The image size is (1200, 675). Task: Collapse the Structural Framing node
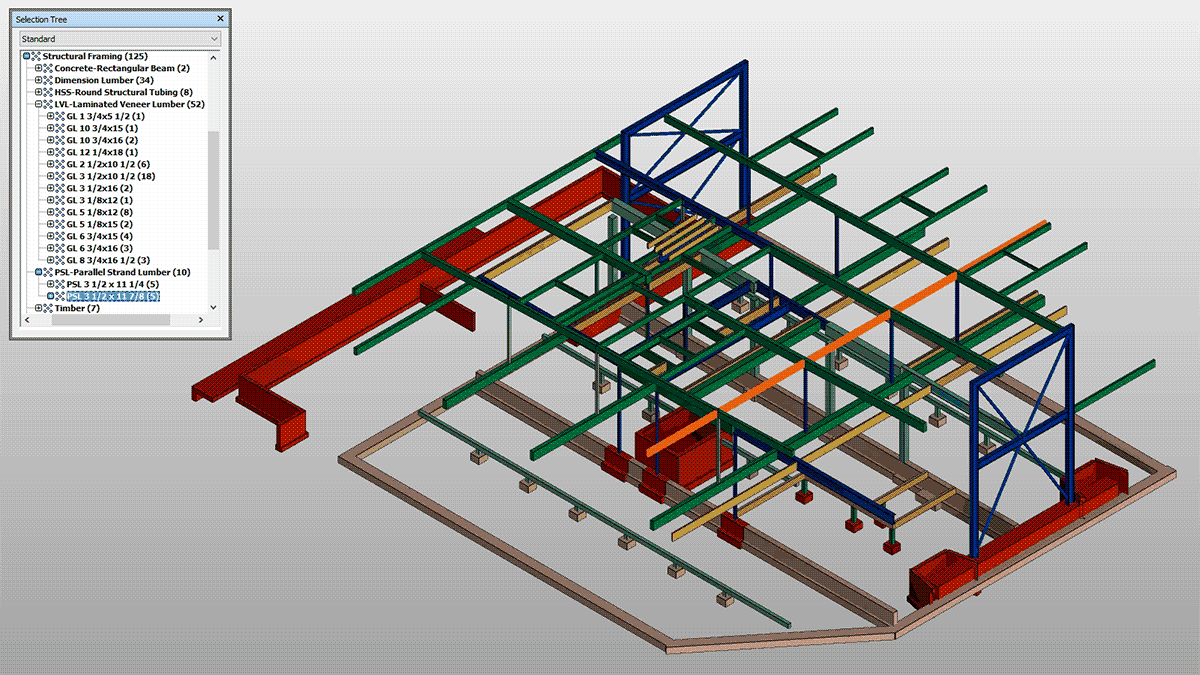(x=27, y=56)
